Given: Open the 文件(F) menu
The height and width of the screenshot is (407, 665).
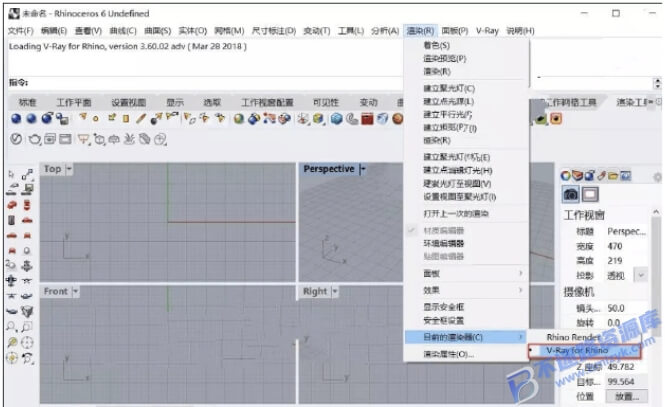Looking at the screenshot, I should (21, 31).
